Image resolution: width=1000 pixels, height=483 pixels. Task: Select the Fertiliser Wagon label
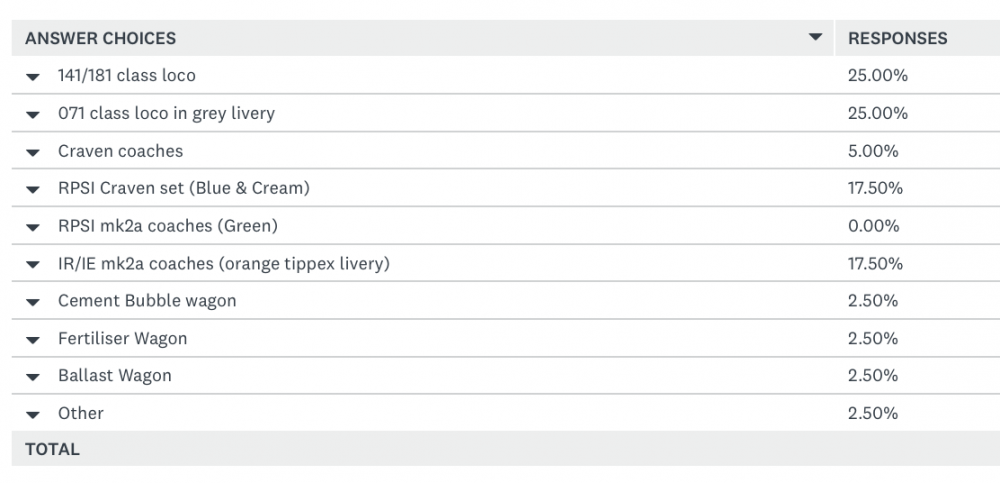[122, 339]
